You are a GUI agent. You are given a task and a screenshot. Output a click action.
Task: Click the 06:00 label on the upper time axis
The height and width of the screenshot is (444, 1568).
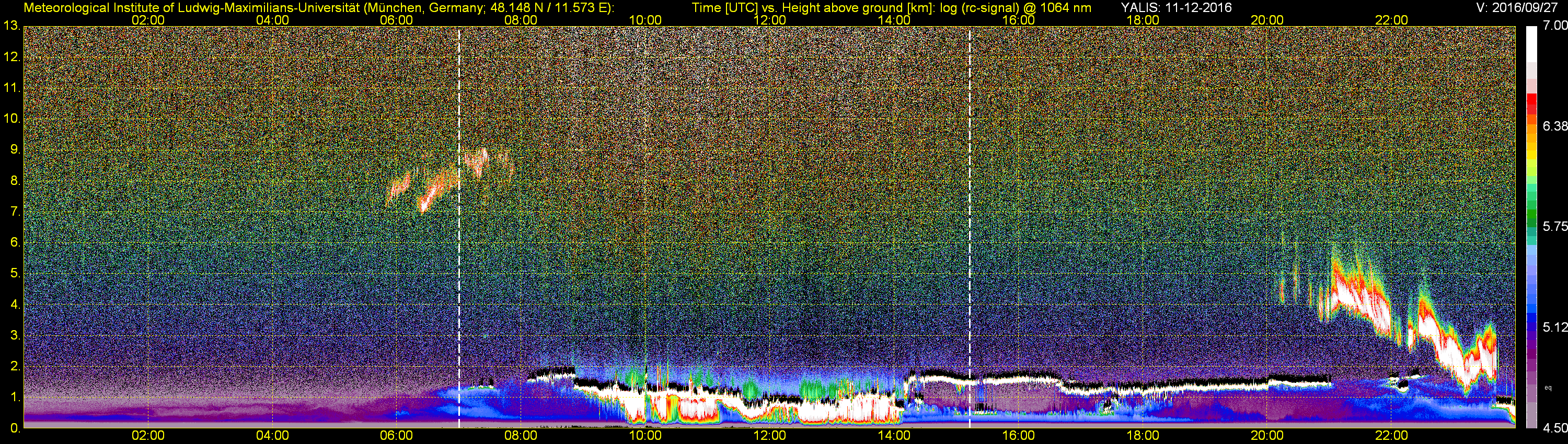[396, 20]
